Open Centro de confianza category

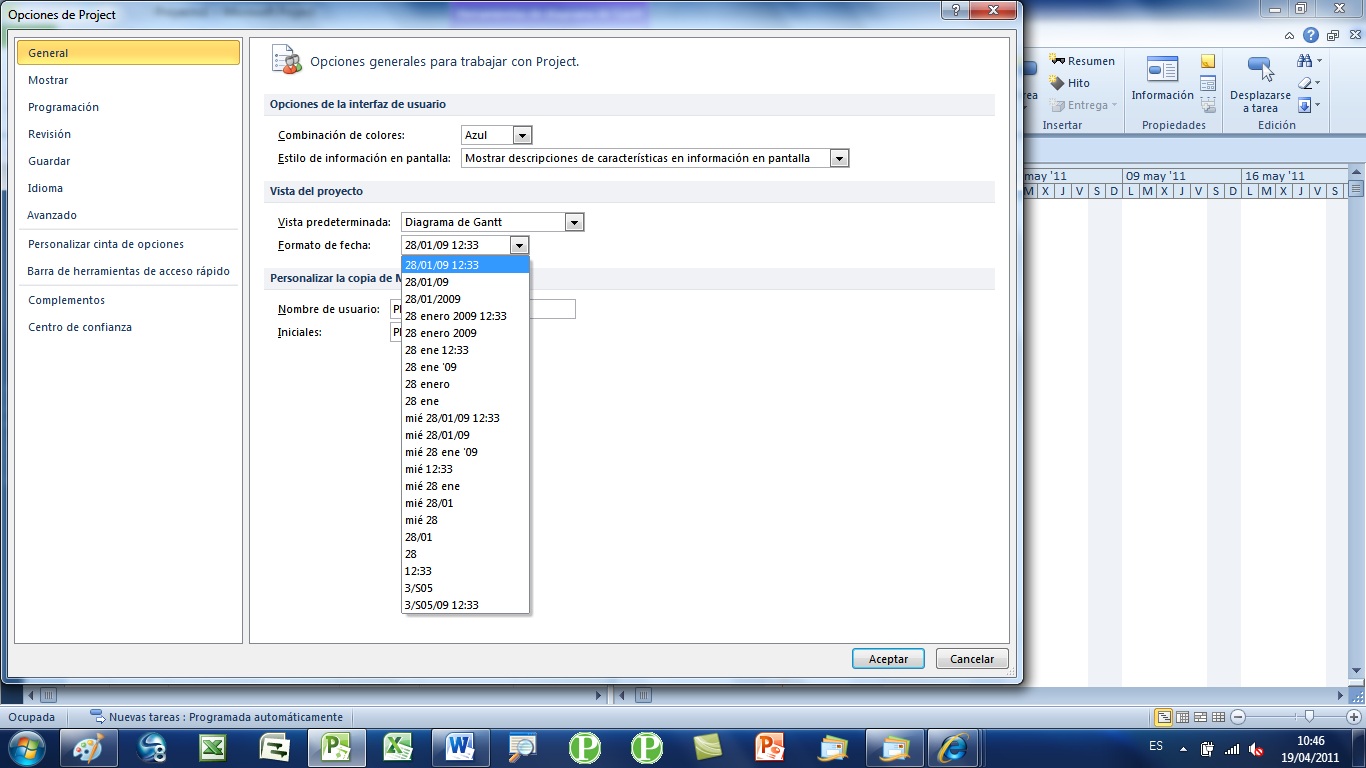point(129,327)
